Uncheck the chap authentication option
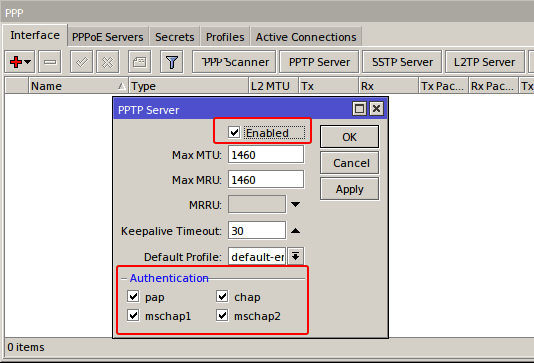The height and width of the screenshot is (363, 534). click(x=222, y=297)
